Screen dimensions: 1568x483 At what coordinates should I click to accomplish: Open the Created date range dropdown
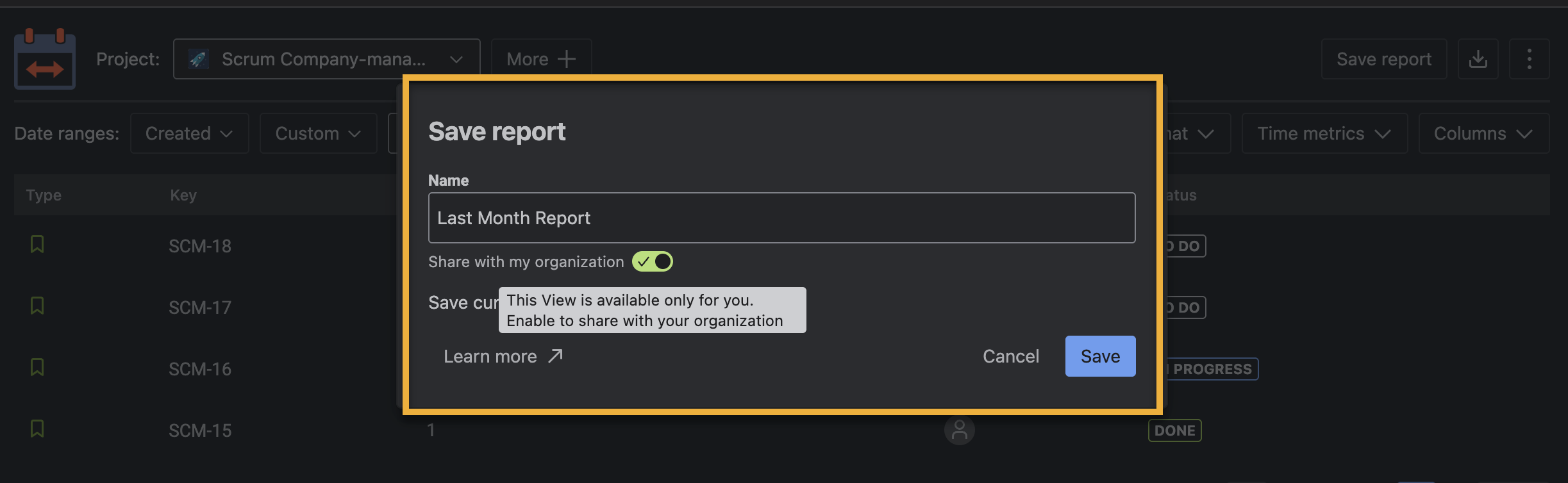[189, 133]
